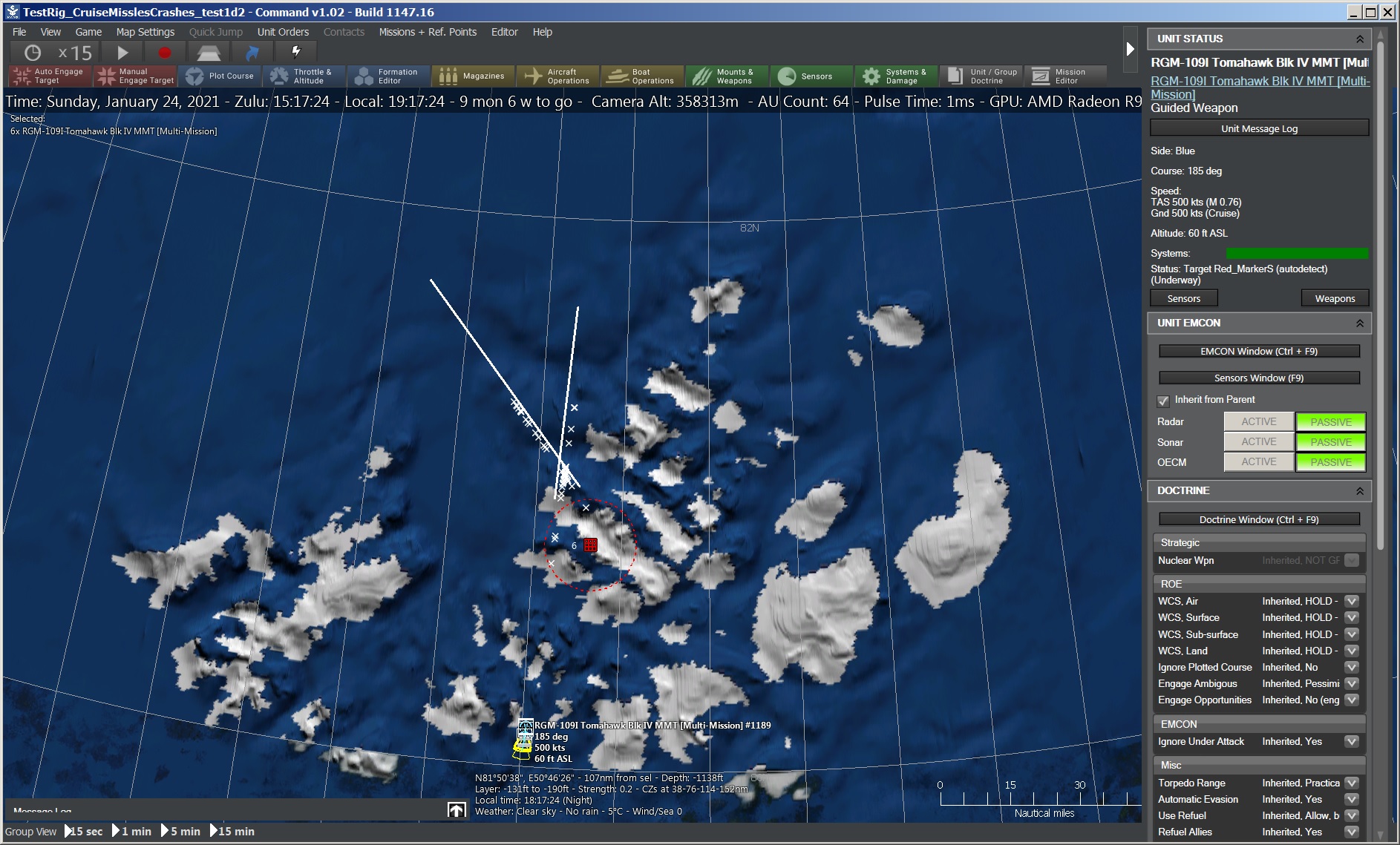Viewport: 1400px width, 845px height.
Task: Activate Plot Course tool
Action: click(220, 76)
